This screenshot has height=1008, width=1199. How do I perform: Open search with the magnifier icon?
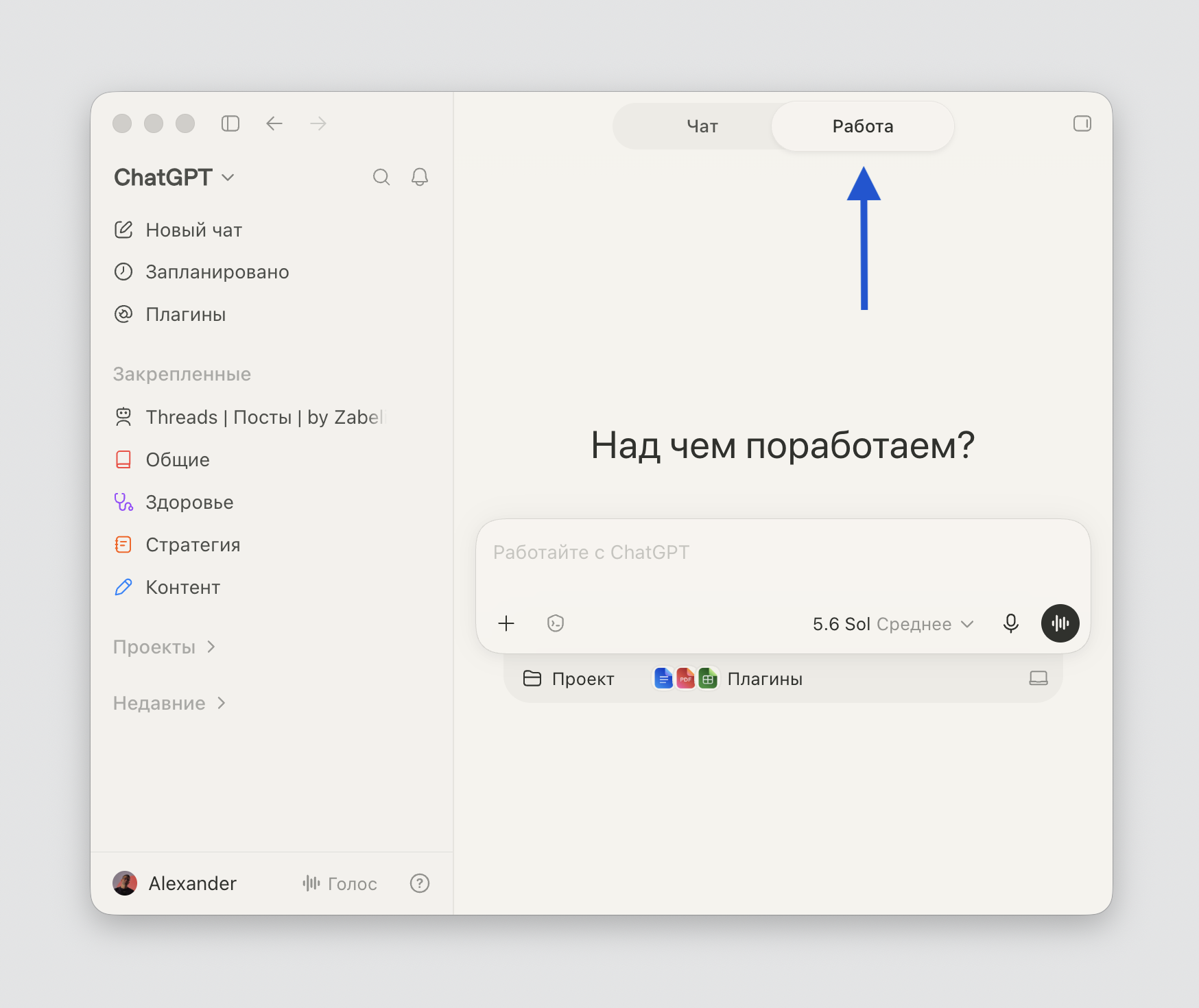pyautogui.click(x=381, y=177)
